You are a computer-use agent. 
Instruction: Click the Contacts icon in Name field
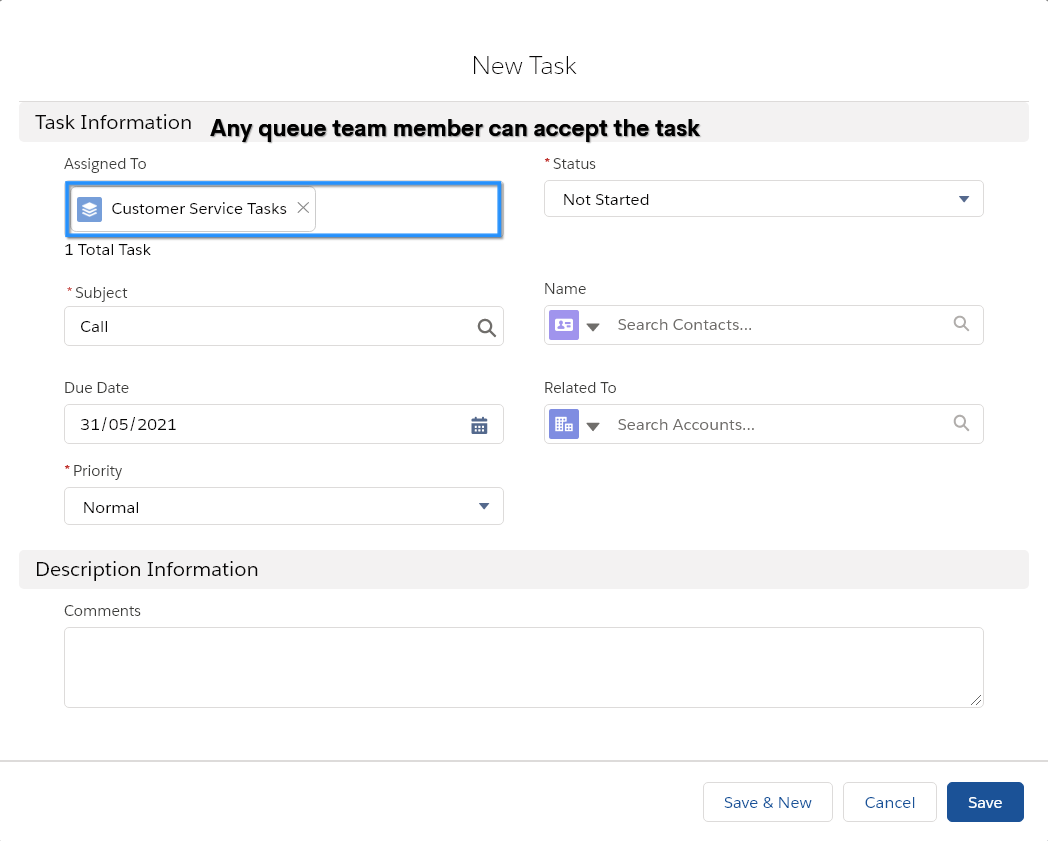tap(564, 325)
